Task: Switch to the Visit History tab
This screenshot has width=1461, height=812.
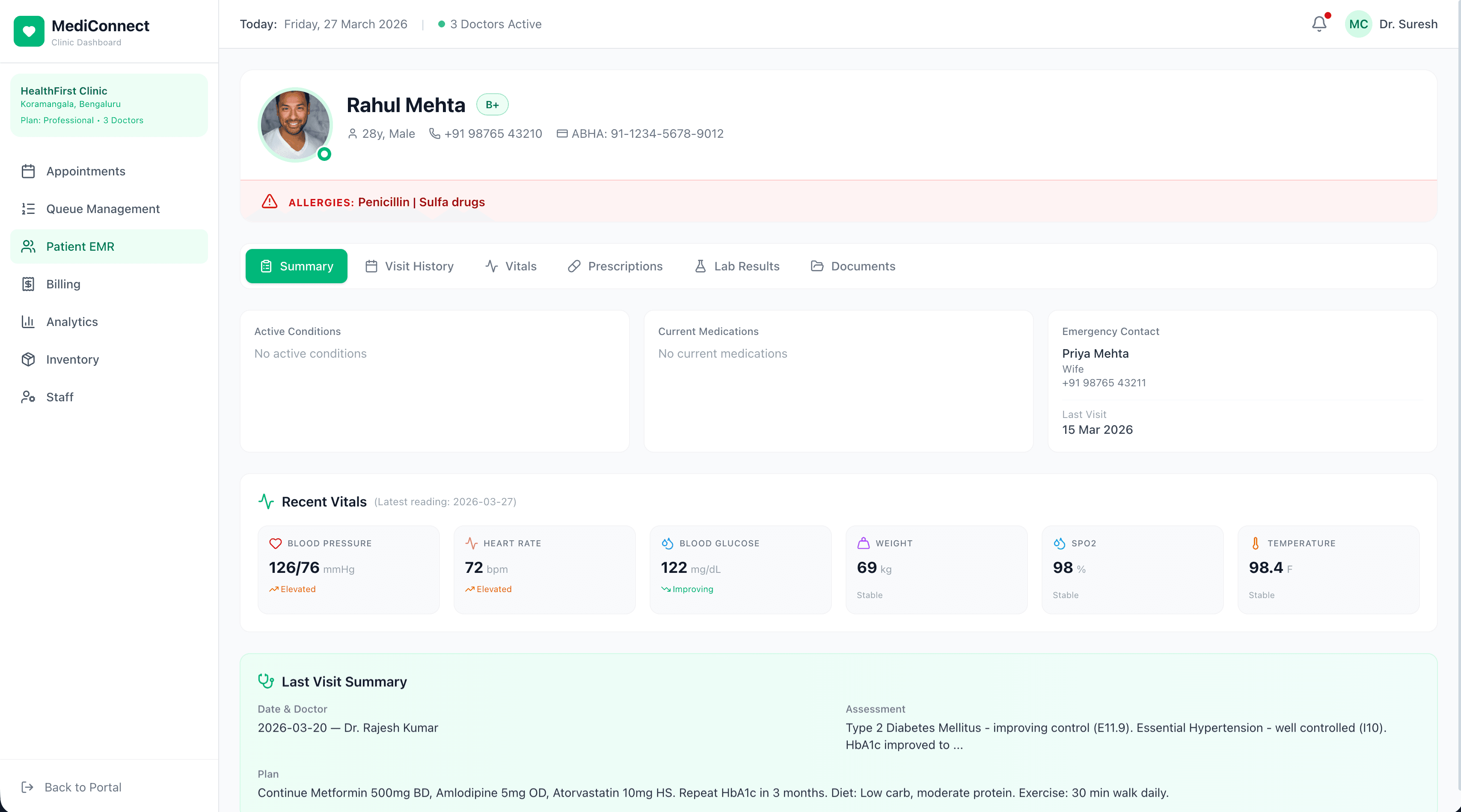Action: click(x=410, y=266)
